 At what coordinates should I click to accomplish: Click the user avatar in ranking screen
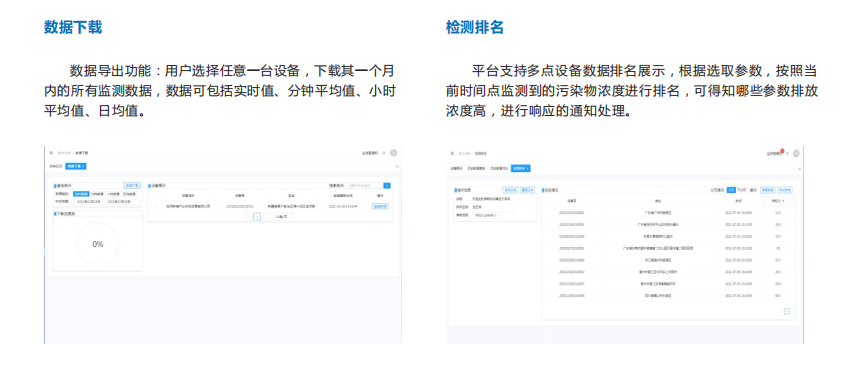[796, 153]
